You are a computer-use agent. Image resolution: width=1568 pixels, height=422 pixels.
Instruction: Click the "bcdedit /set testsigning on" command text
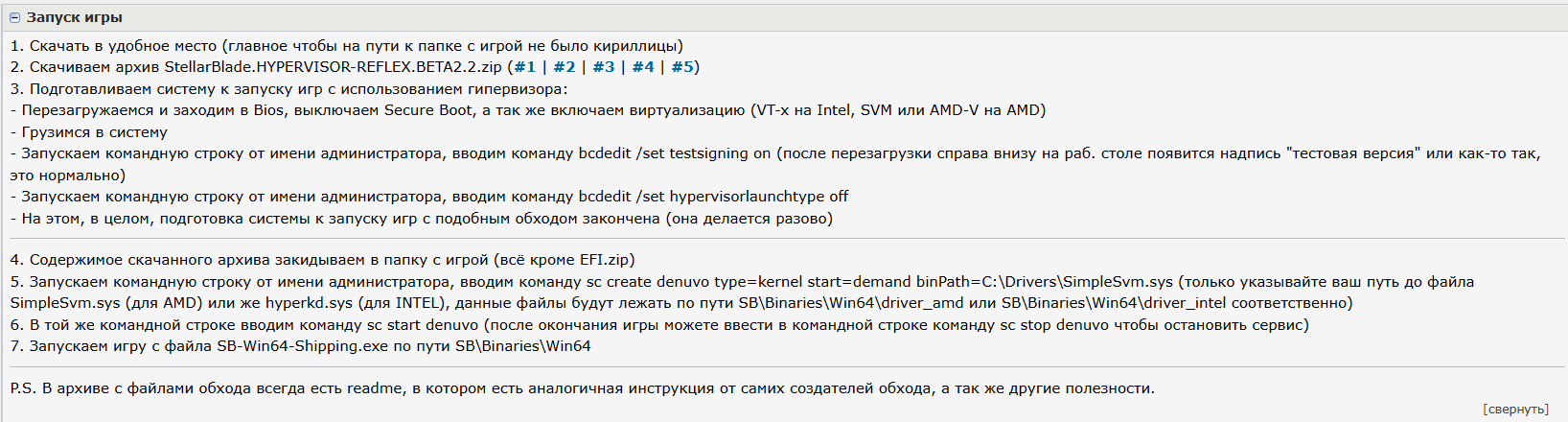(x=674, y=153)
